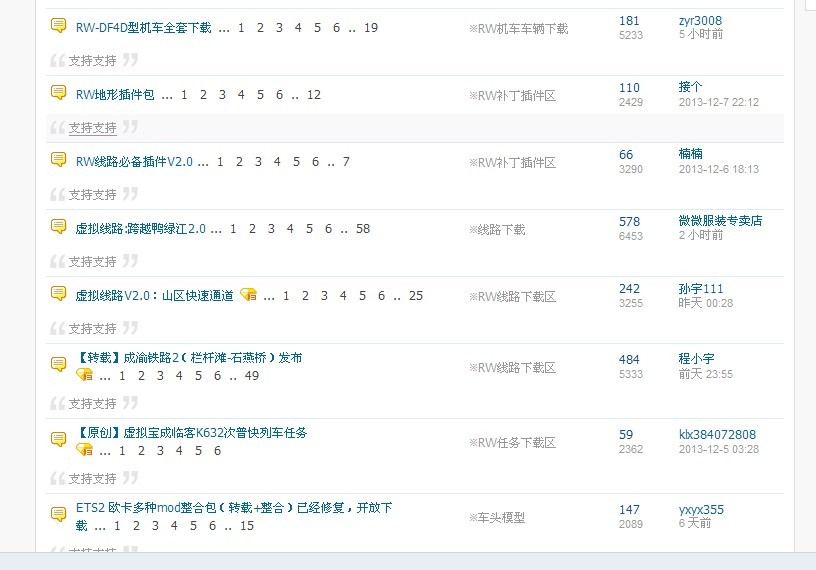Jump to page 58 of 跨越鸭绿江2.0 thread

[x=362, y=228]
